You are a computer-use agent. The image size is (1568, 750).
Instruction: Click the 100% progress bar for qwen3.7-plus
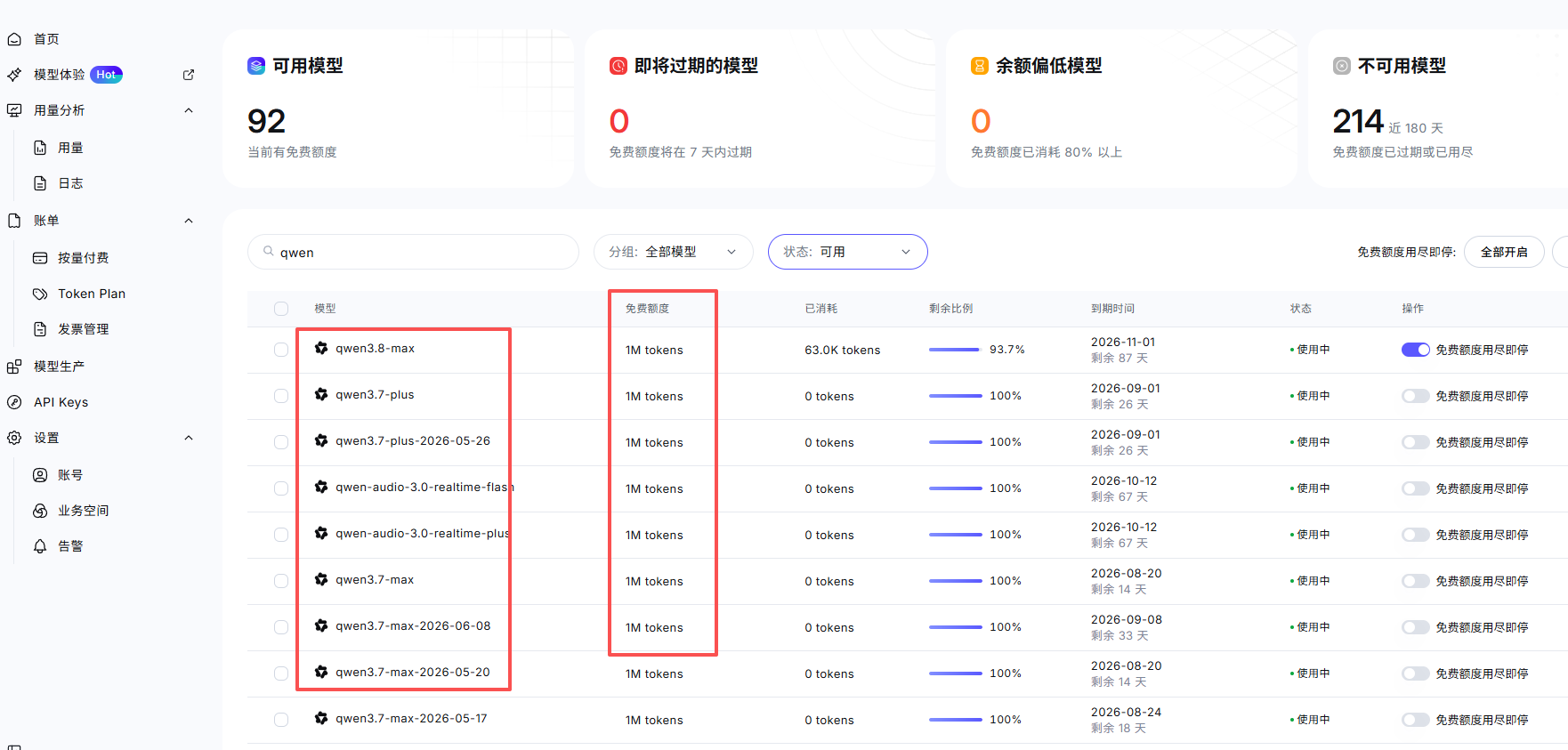(x=954, y=396)
